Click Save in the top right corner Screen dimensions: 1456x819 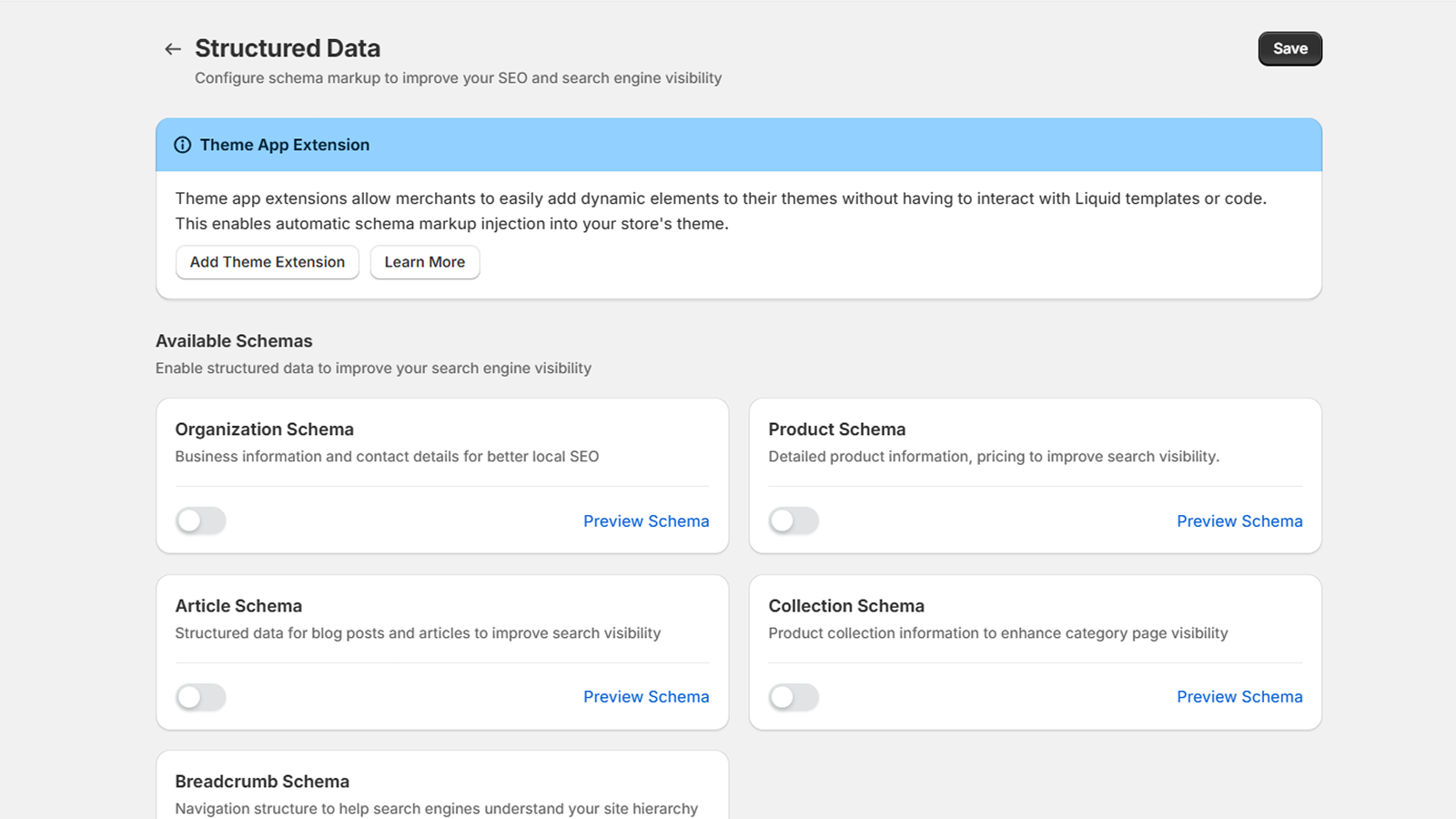[x=1289, y=48]
